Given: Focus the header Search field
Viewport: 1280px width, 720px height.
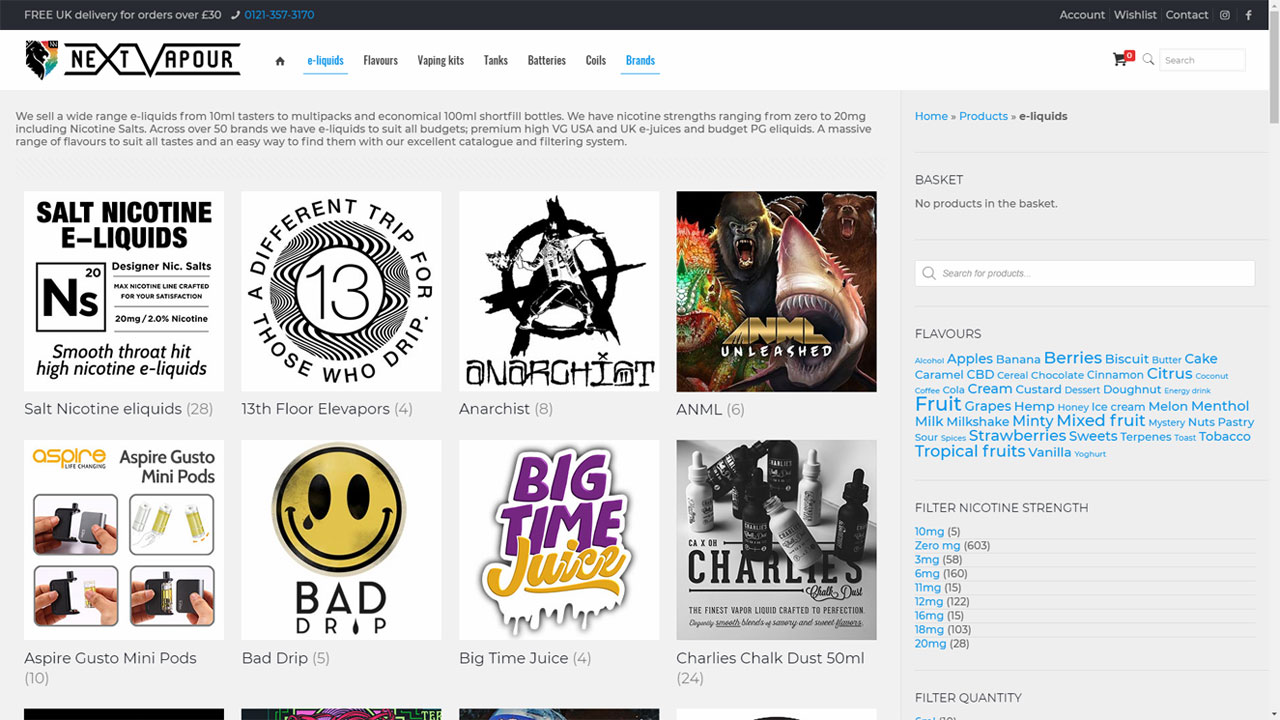Looking at the screenshot, I should tap(1202, 60).
